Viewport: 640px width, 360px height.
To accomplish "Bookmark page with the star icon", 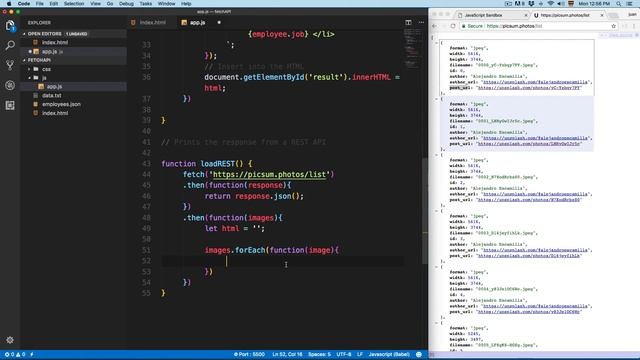I will point(613,26).
